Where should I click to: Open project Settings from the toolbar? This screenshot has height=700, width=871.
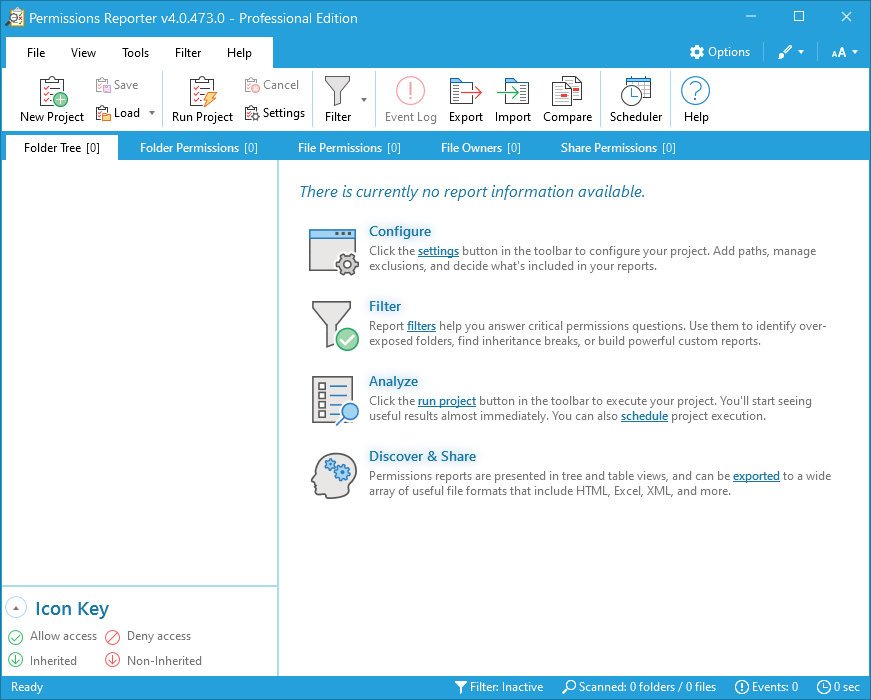click(x=275, y=113)
